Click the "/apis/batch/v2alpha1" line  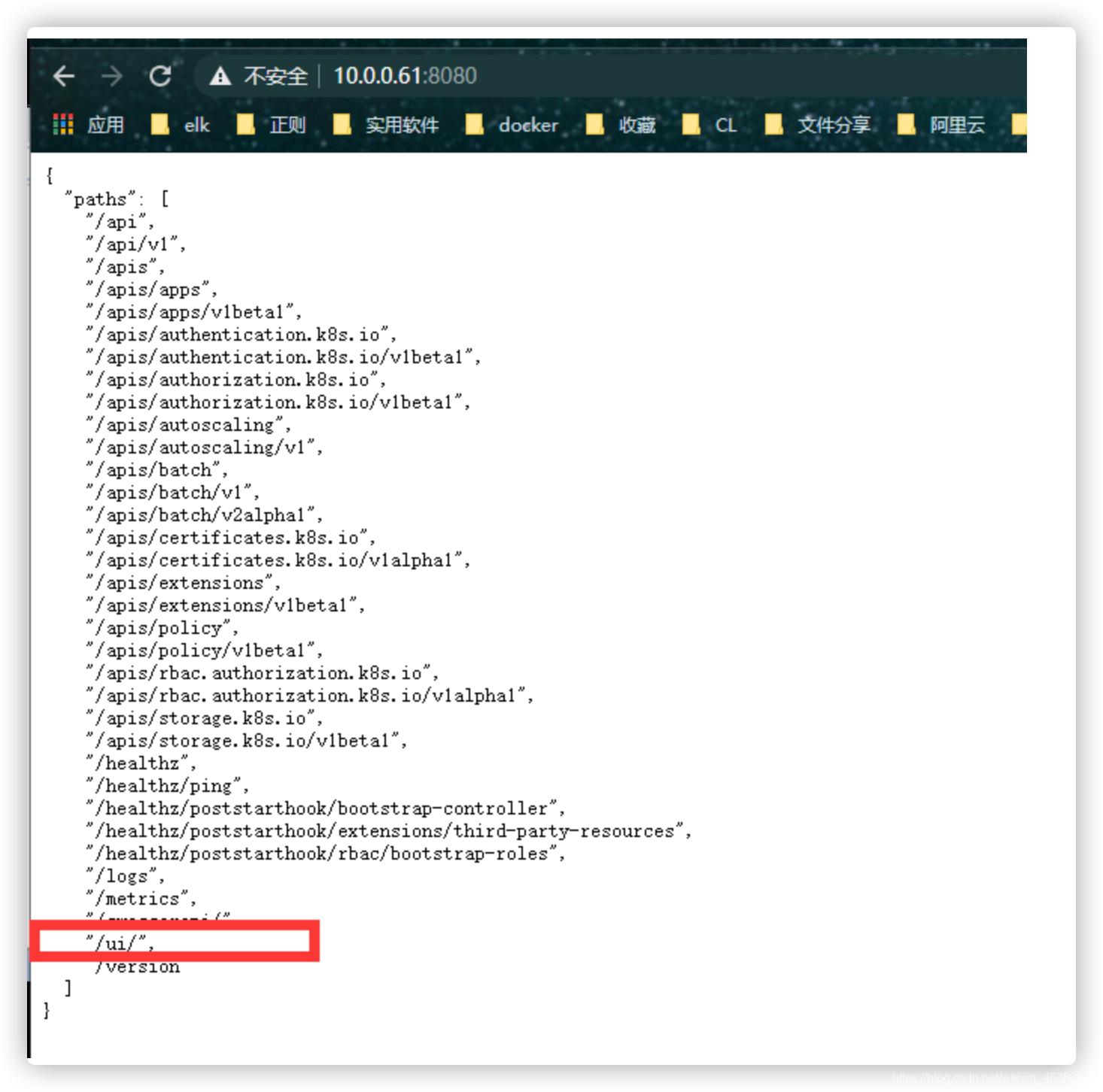point(205,515)
